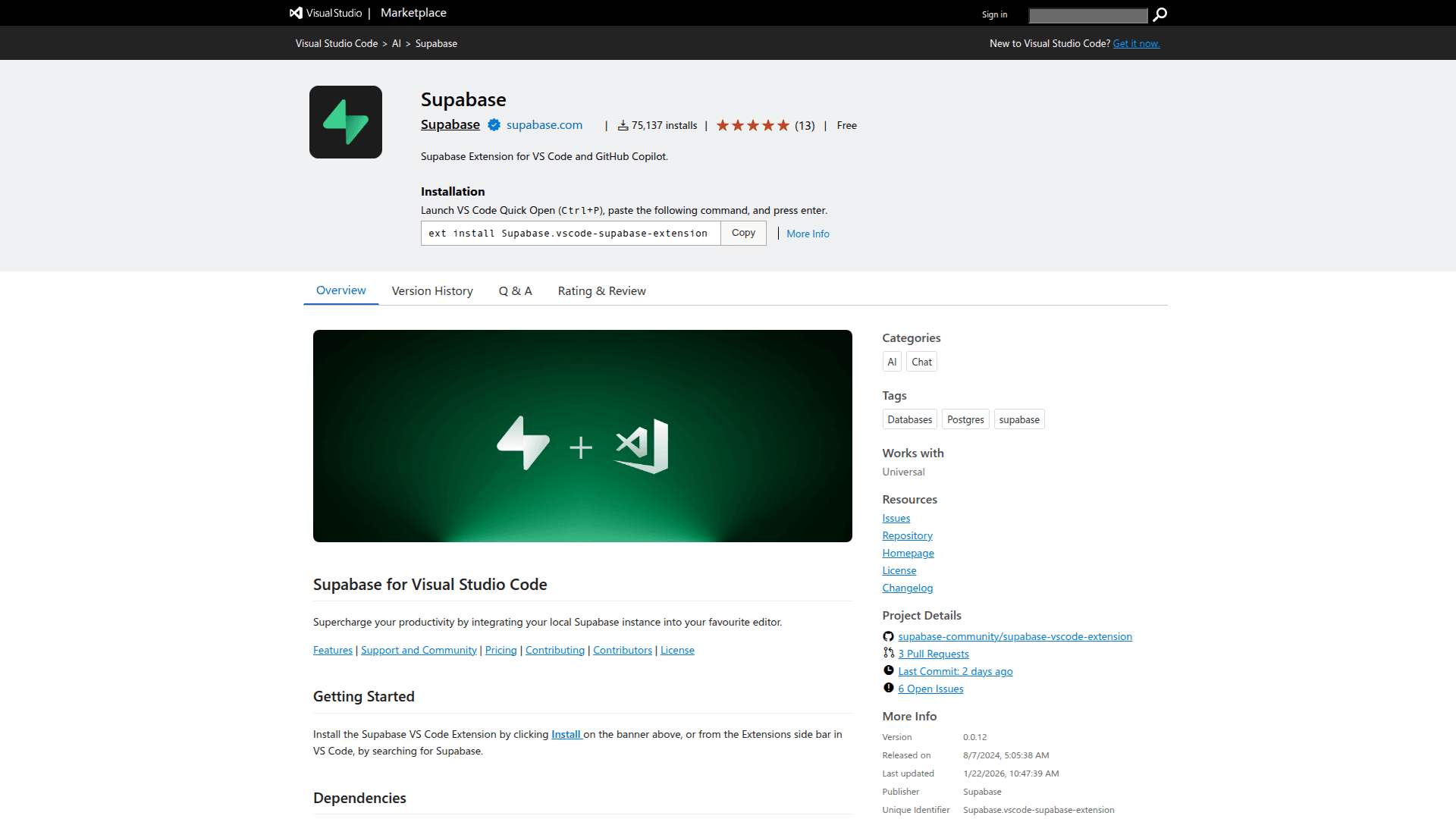Open the Q & A tab
1456x819 pixels.
[515, 290]
